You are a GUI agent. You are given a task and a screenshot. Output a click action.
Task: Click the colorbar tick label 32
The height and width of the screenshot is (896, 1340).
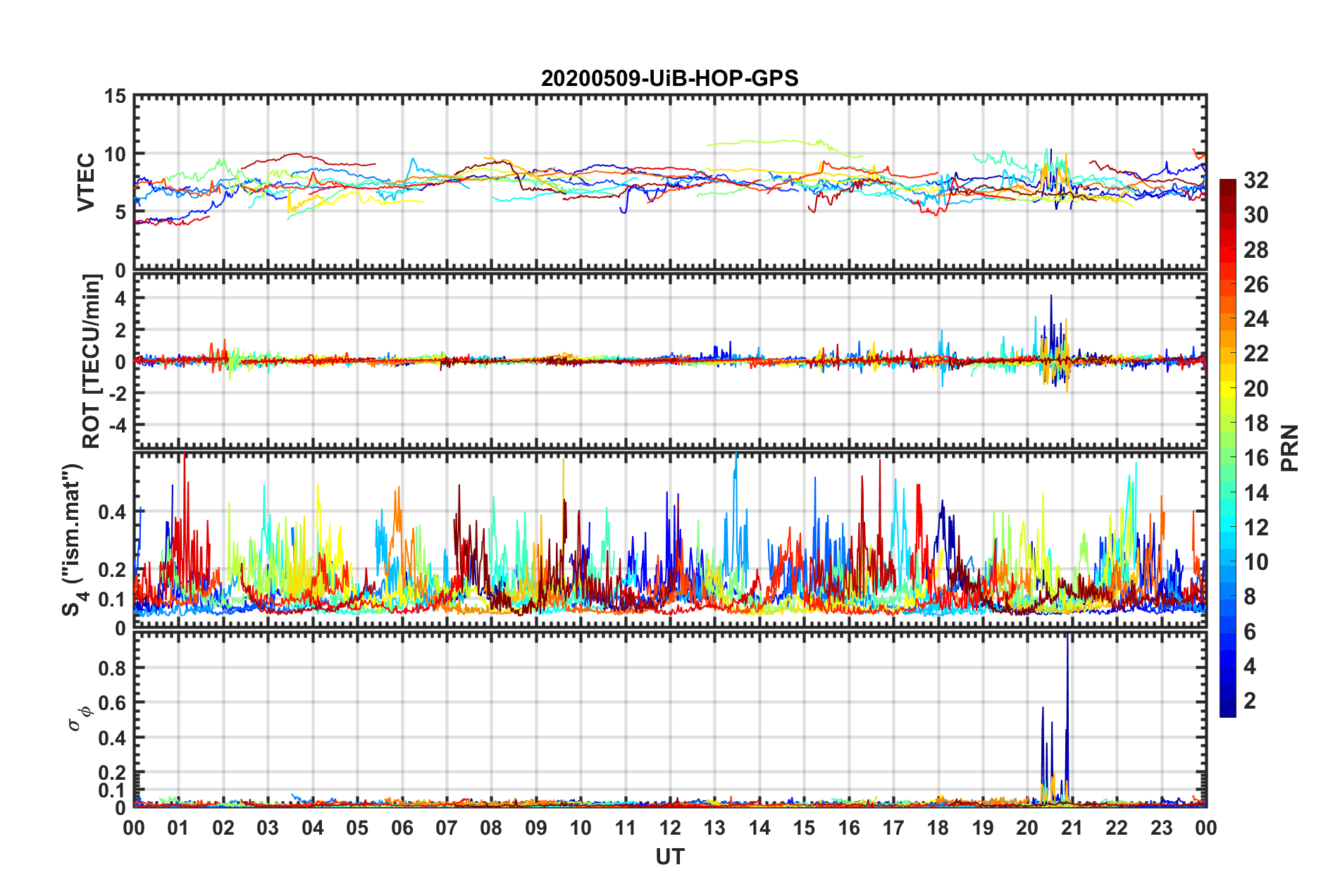pos(1255,180)
